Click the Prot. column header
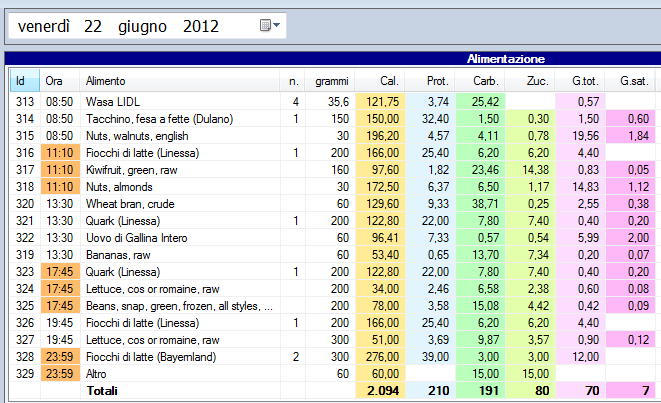This screenshot has width=661, height=403. coord(430,81)
